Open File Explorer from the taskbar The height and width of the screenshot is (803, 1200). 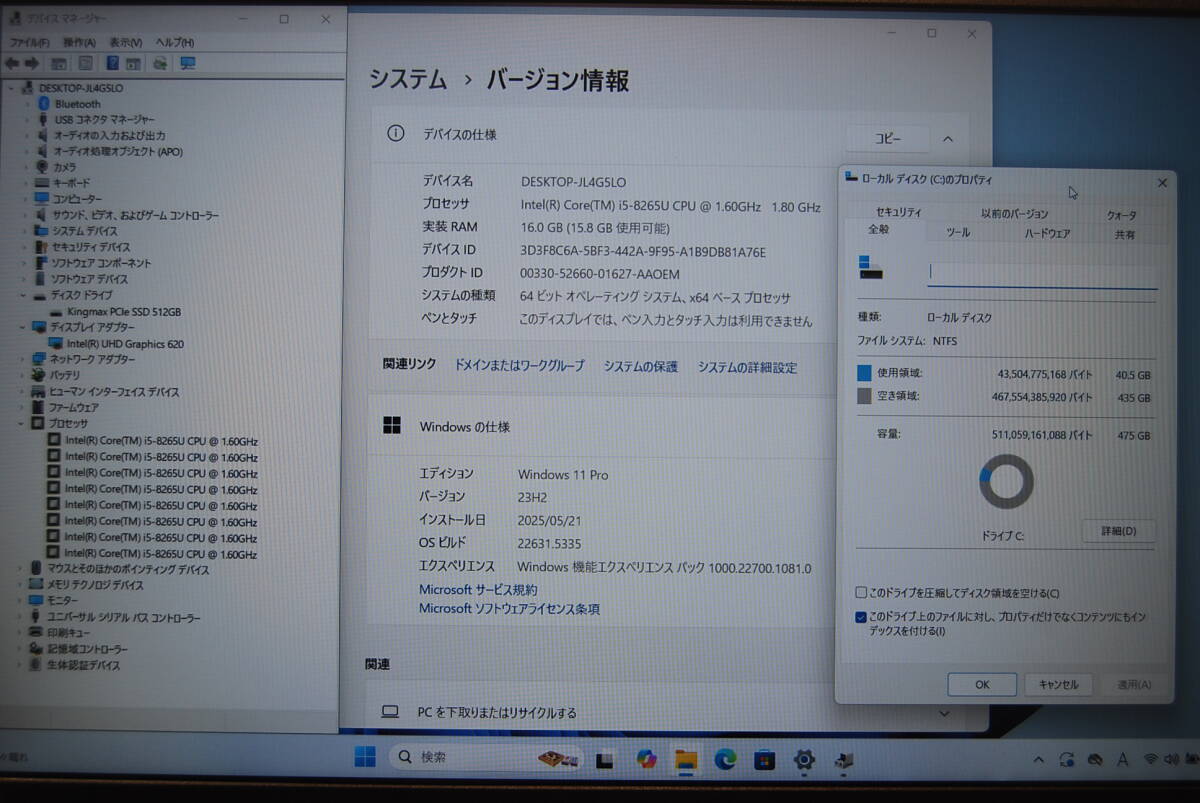(x=686, y=760)
